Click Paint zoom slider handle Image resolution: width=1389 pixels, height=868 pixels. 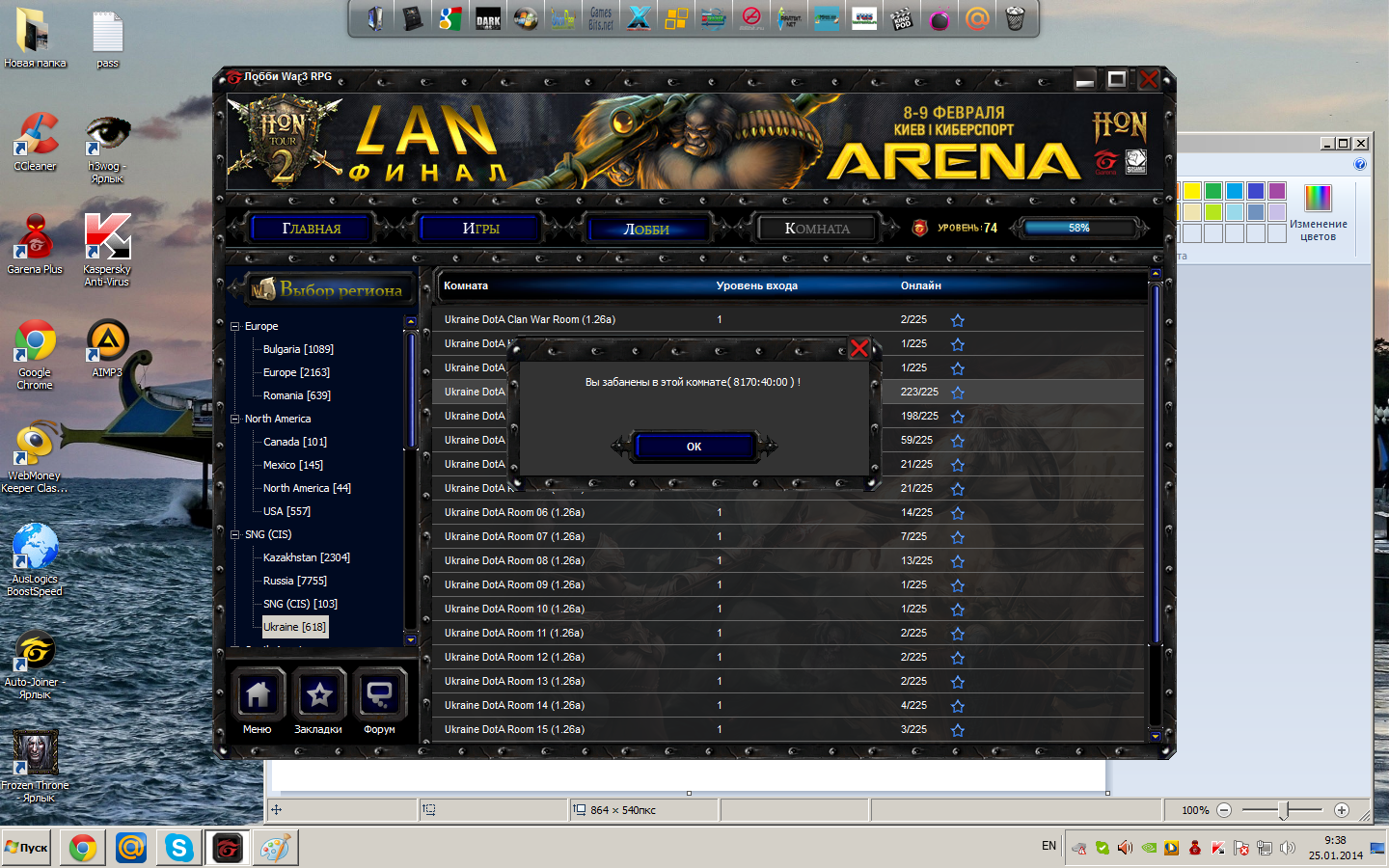coord(1284,810)
